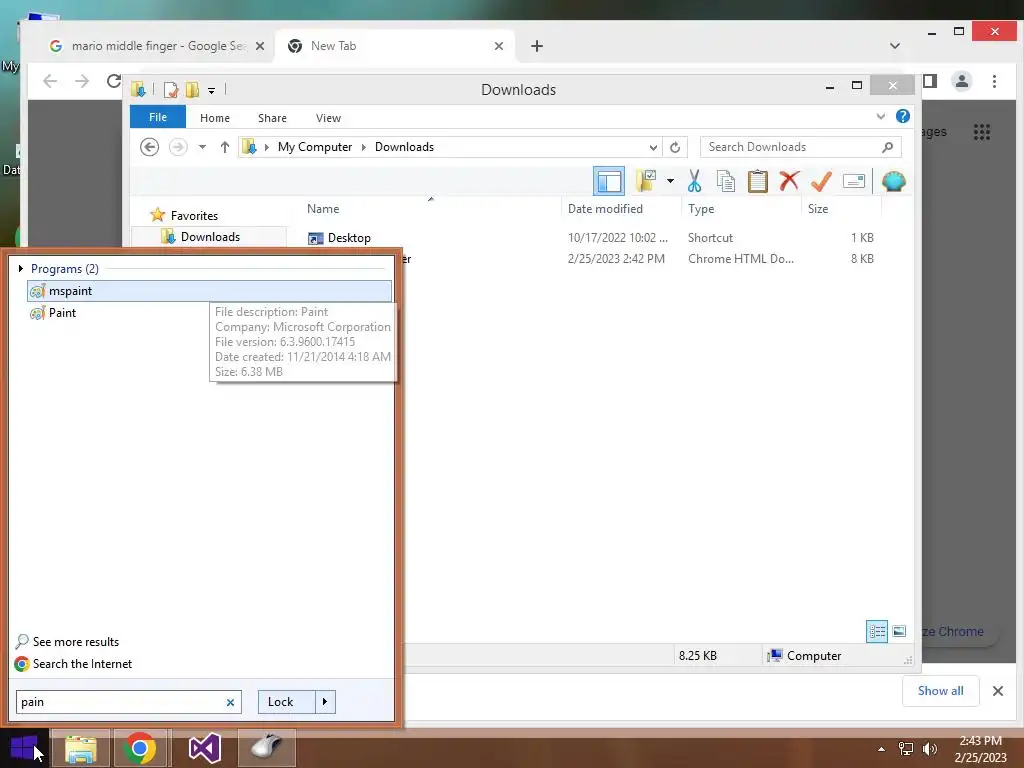Open the address bar history dropdown
This screenshot has height=768, width=1024.
click(x=653, y=147)
